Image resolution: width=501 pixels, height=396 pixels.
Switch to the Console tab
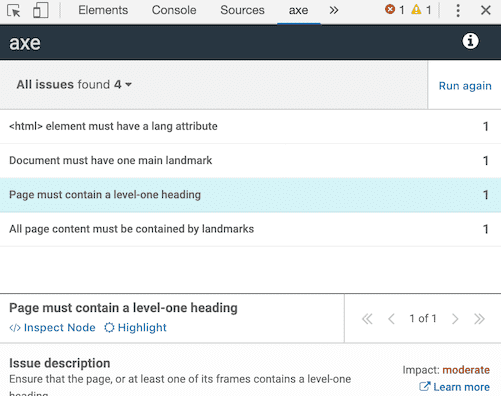click(174, 10)
